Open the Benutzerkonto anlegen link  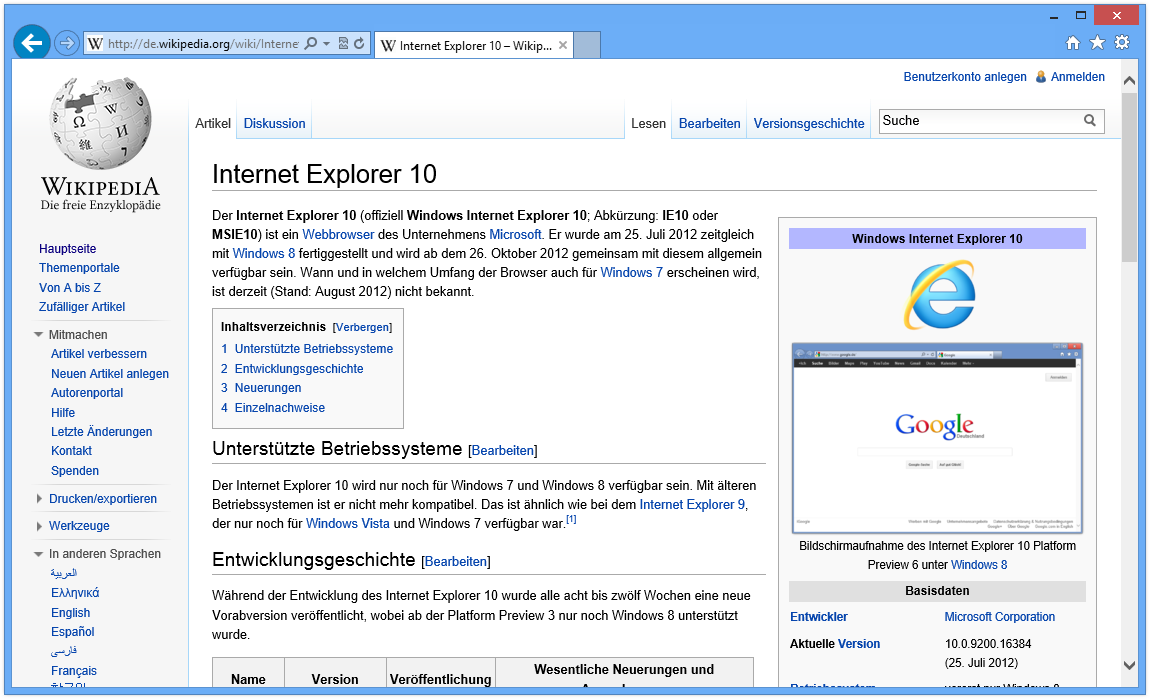pyautogui.click(x=965, y=76)
